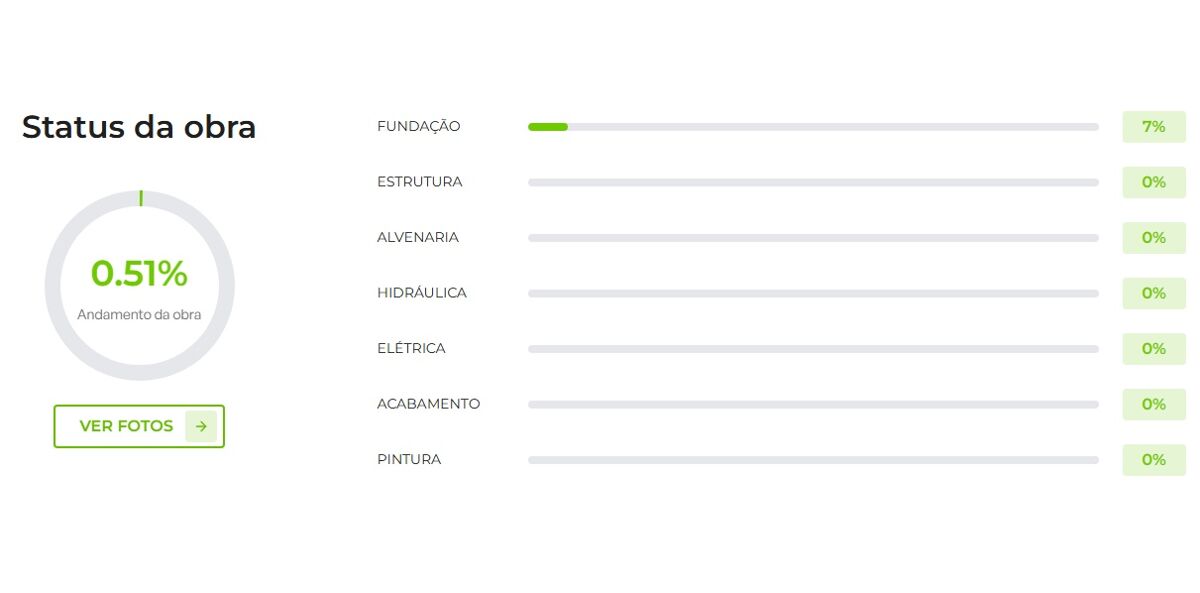Click the ELÉTRICA progress bar
The image size is (1200, 593).
coord(812,349)
